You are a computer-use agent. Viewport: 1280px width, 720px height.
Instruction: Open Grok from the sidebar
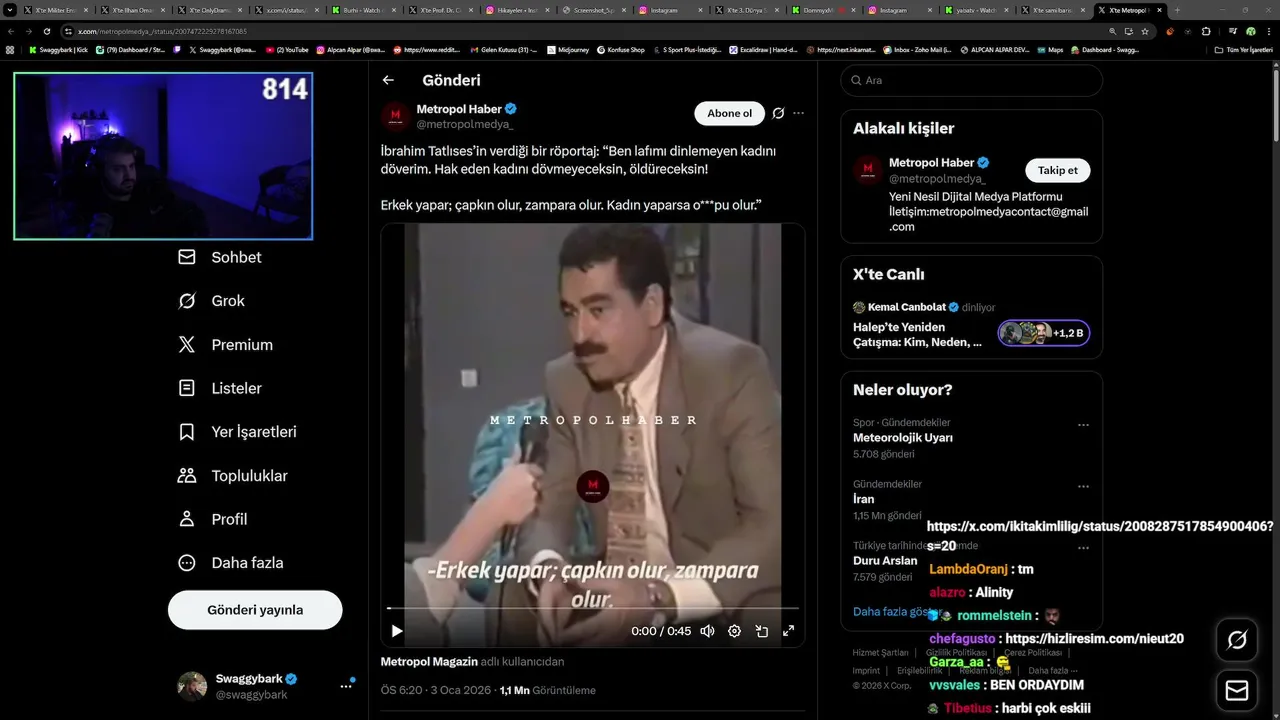[211, 301]
